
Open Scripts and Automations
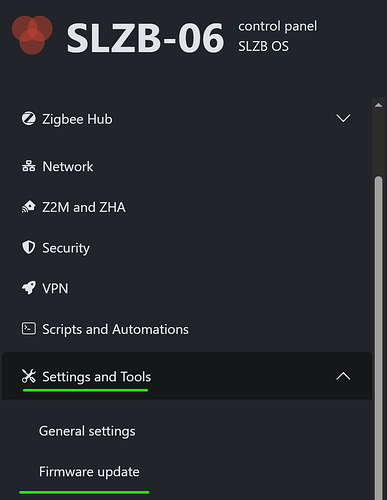pos(187,329)
